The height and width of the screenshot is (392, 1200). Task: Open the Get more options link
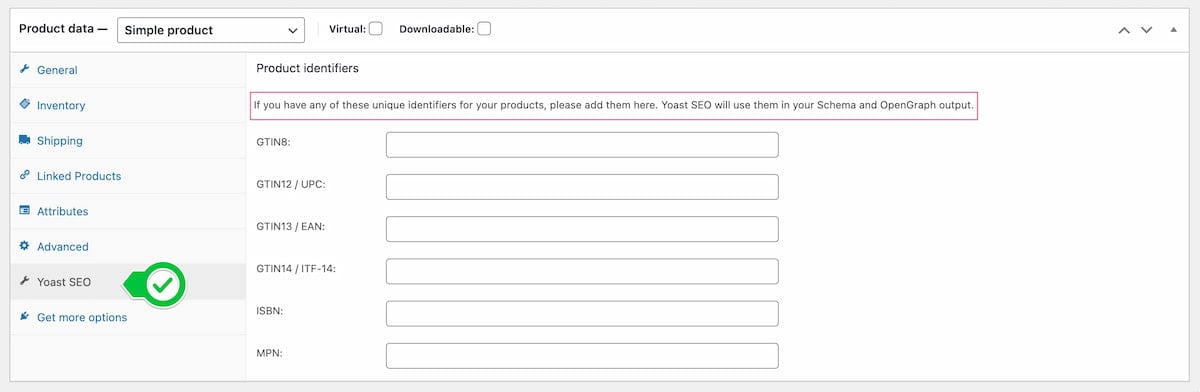click(82, 317)
